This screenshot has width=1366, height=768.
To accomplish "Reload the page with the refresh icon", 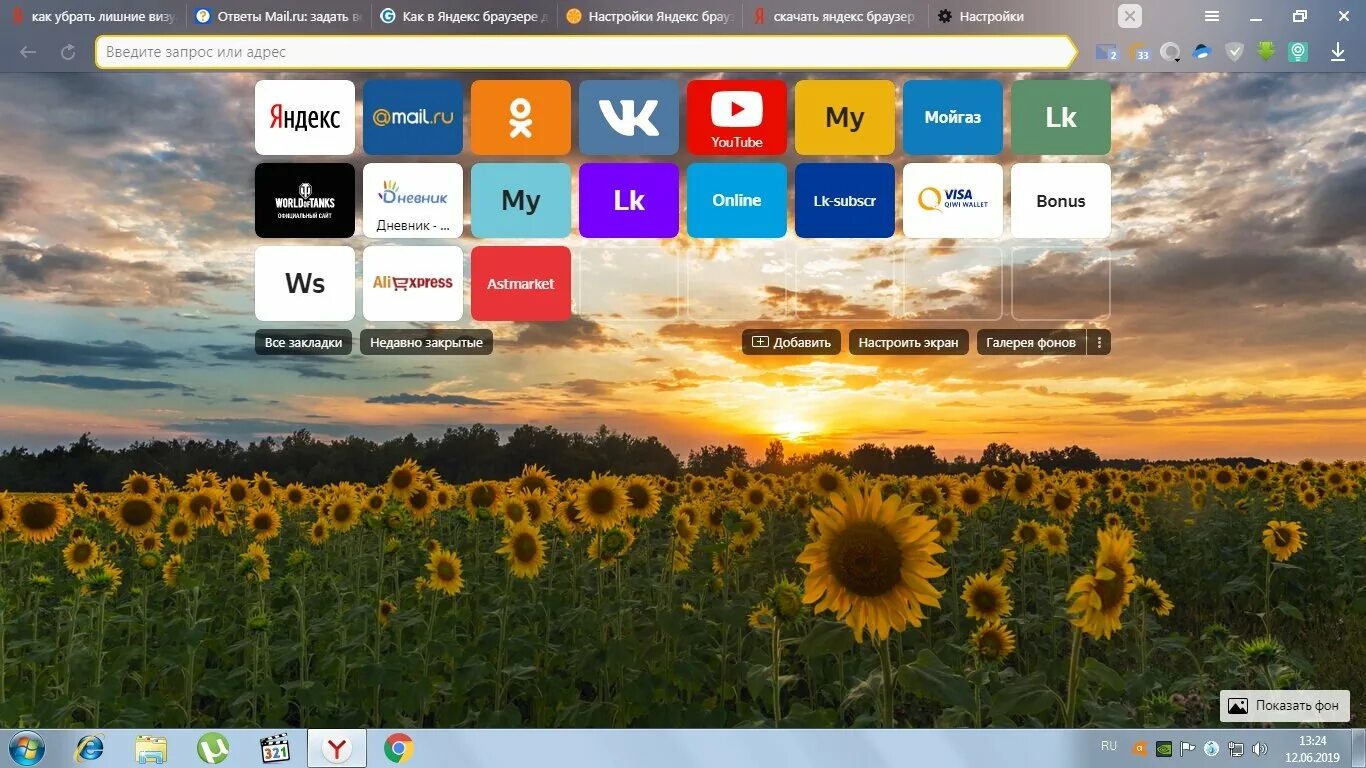I will tap(68, 52).
